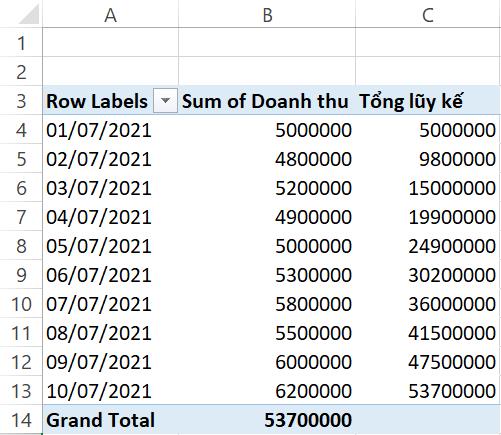The width and height of the screenshot is (501, 435).
Task: Open the Row Labels filter dropdown
Action: coord(165,100)
